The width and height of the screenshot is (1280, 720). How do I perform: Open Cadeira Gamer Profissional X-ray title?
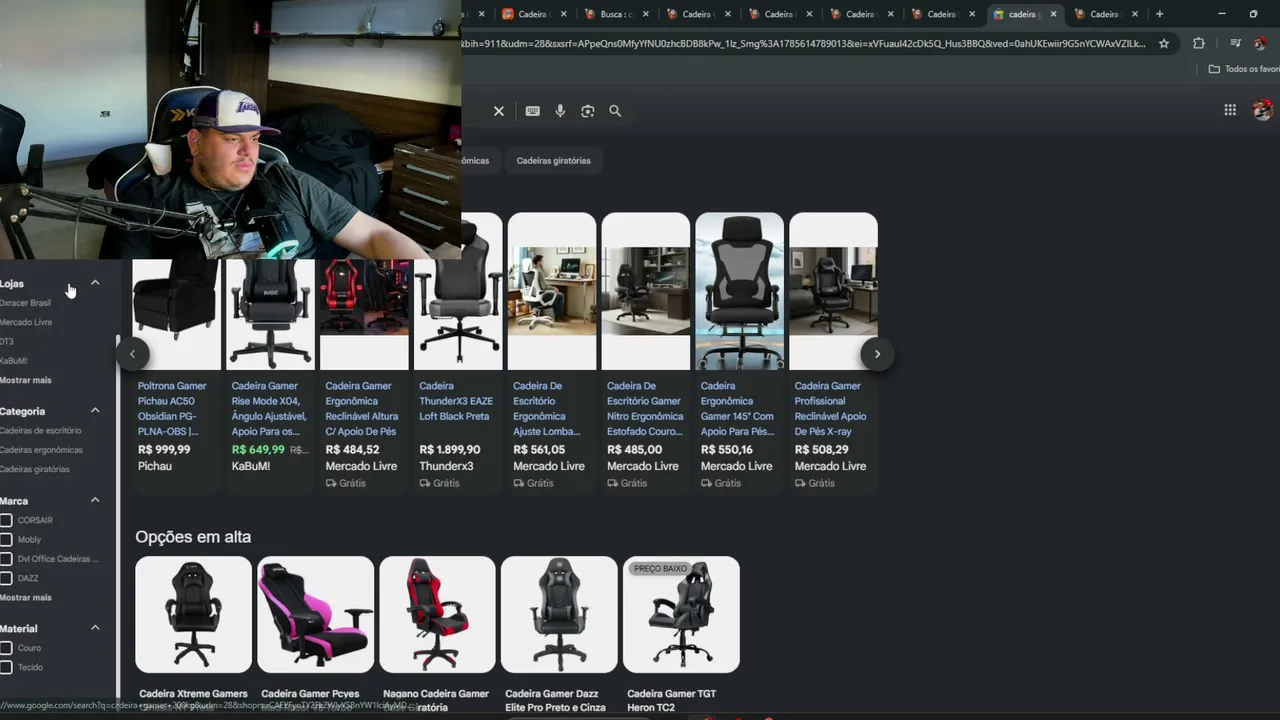click(x=831, y=408)
